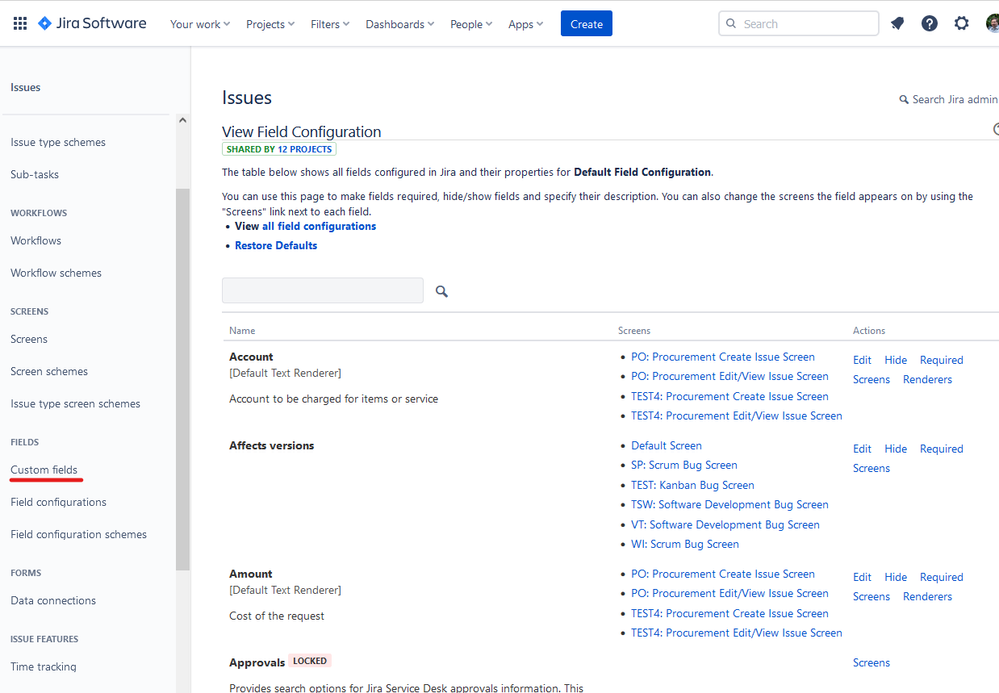
Task: Open TSW: Software Development Bug Screen
Action: tap(729, 504)
